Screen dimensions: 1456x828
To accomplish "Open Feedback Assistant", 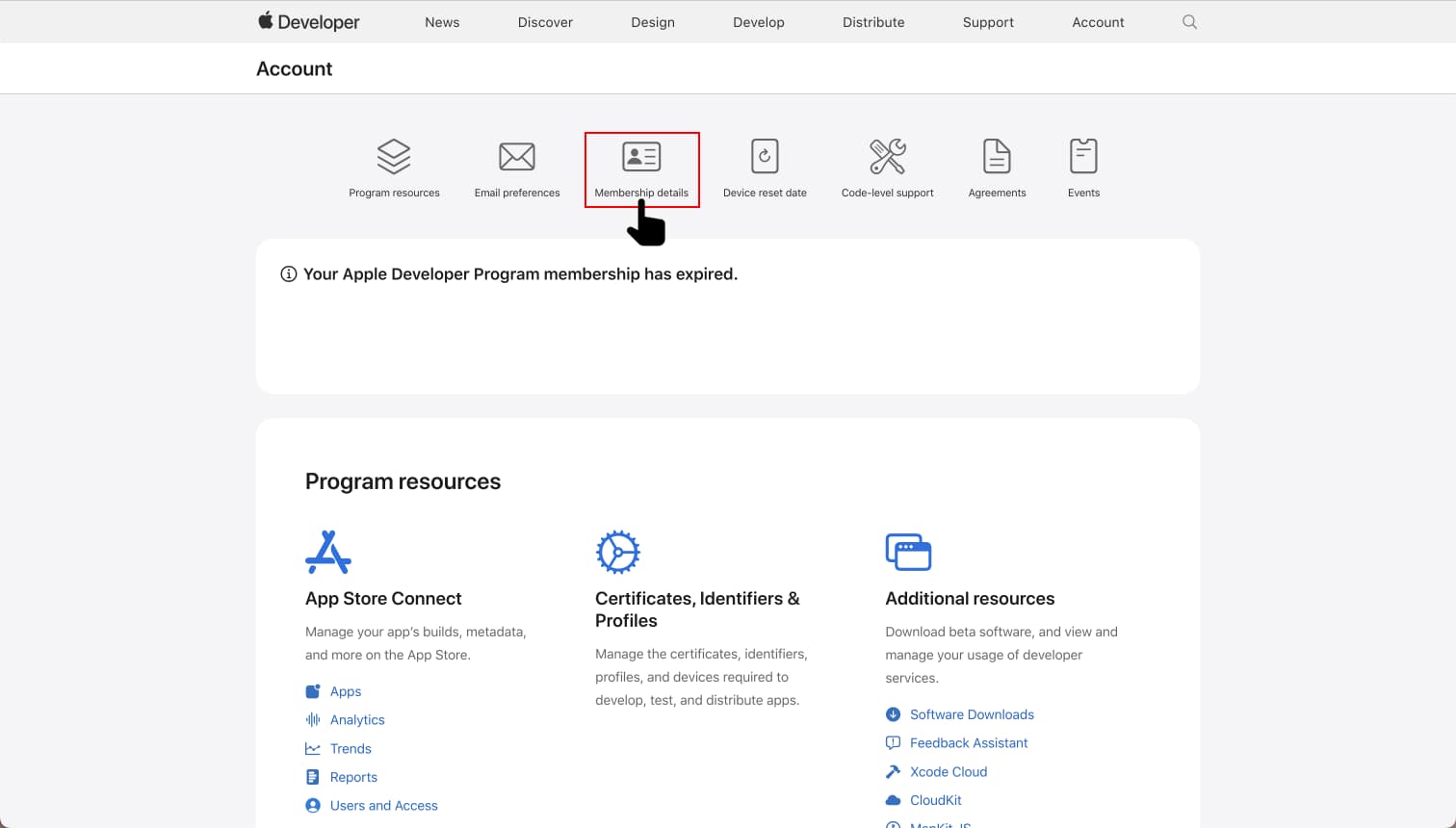I will [968, 742].
